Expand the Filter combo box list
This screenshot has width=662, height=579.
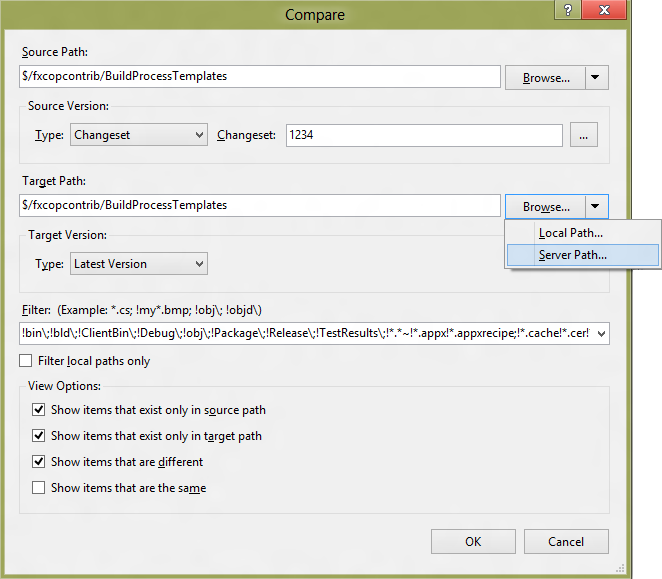(x=601, y=334)
